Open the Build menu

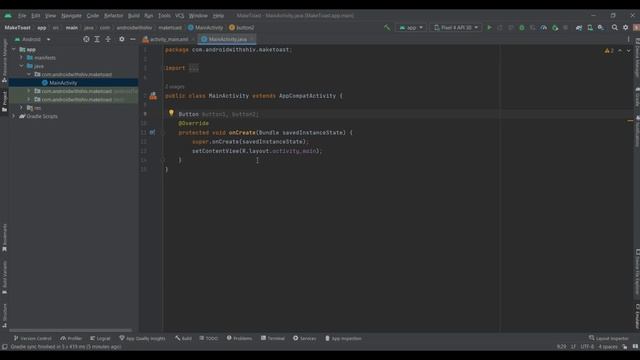[134, 16]
